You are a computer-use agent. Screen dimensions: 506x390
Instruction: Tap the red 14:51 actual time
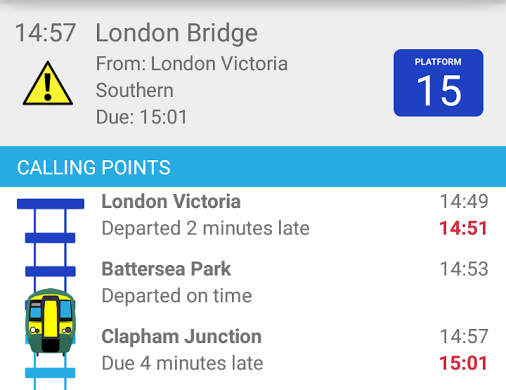coord(463,228)
